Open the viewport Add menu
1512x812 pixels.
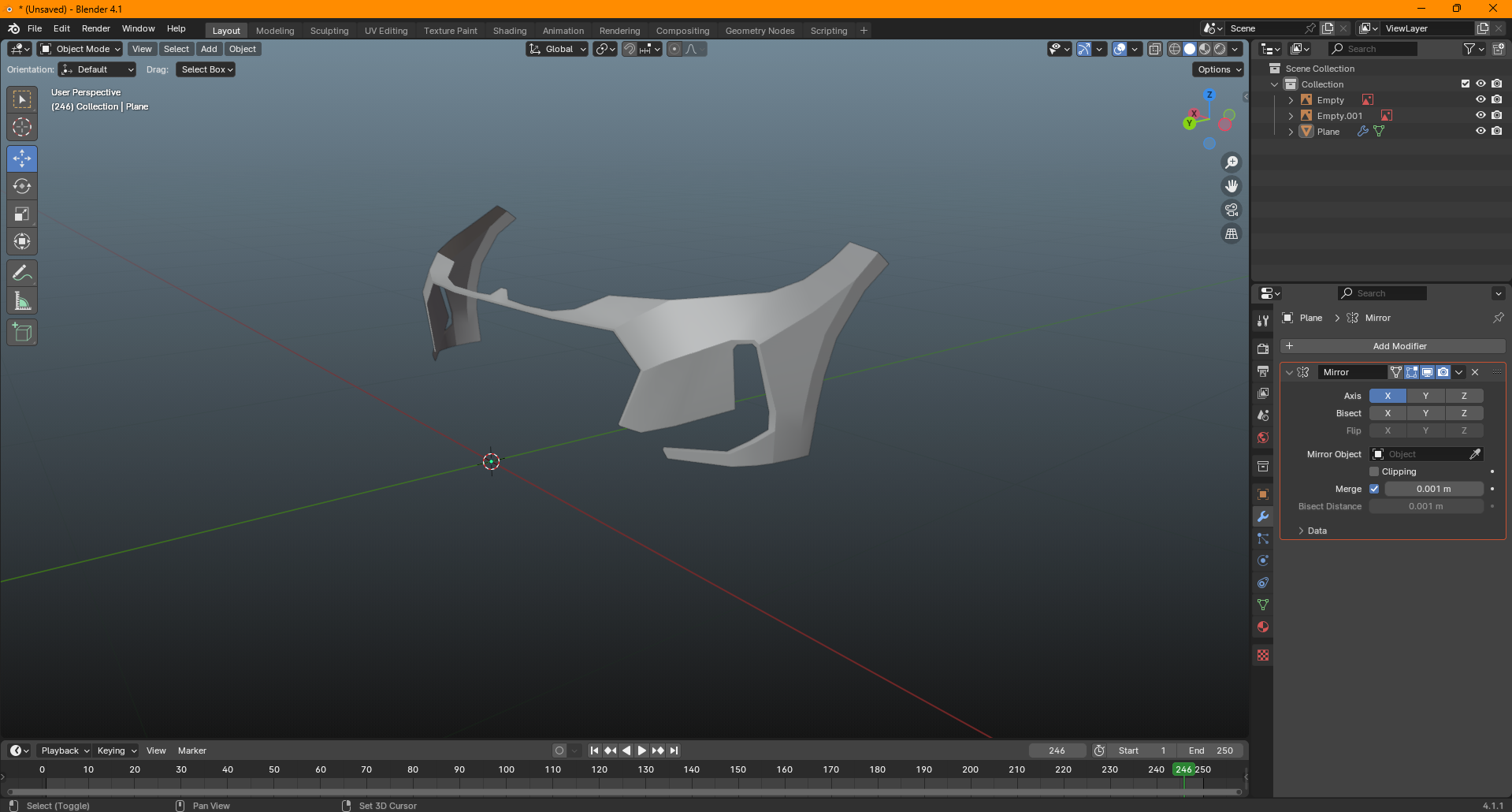[x=209, y=49]
